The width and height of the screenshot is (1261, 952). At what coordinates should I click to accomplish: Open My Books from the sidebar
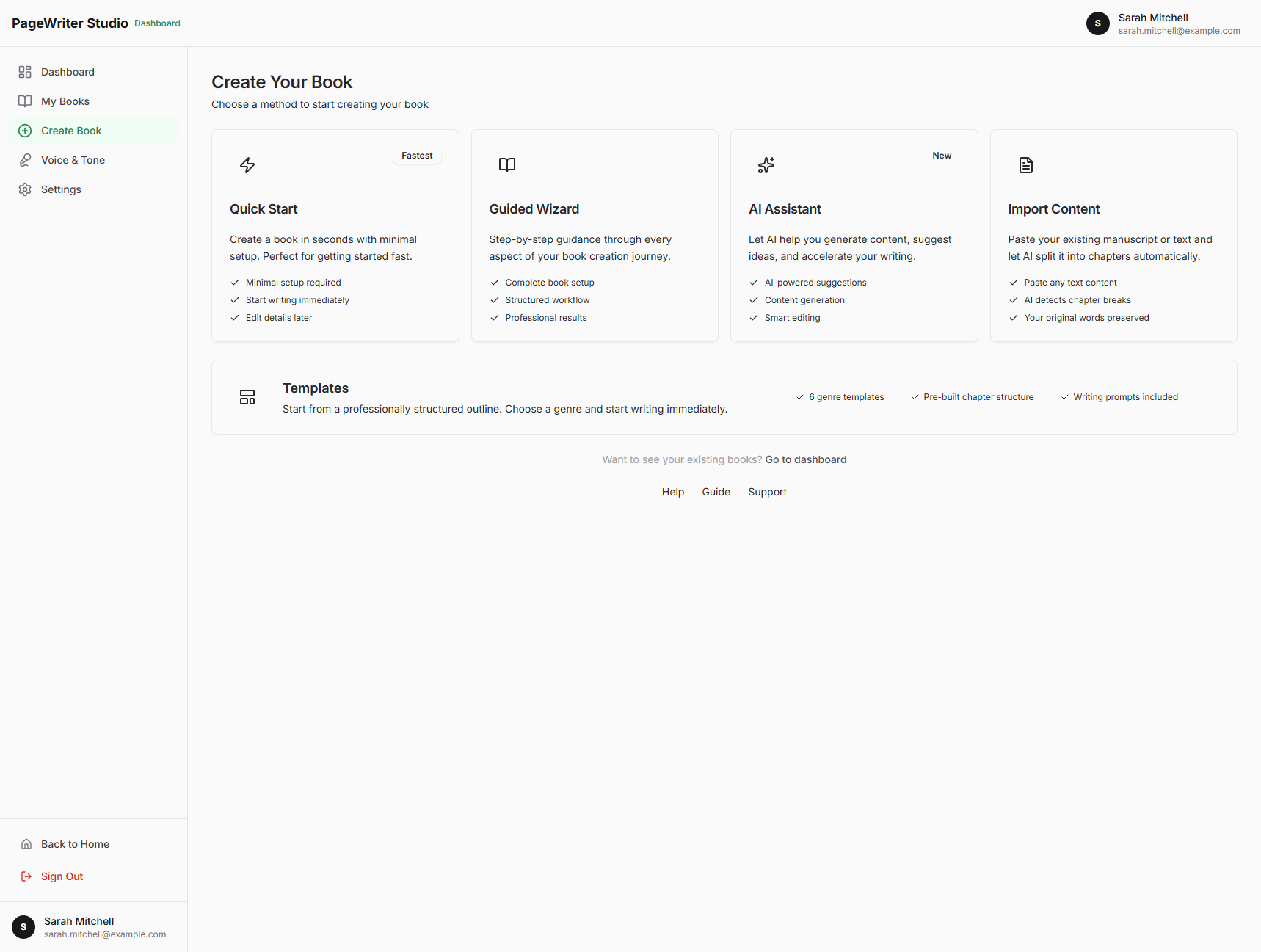tap(65, 101)
